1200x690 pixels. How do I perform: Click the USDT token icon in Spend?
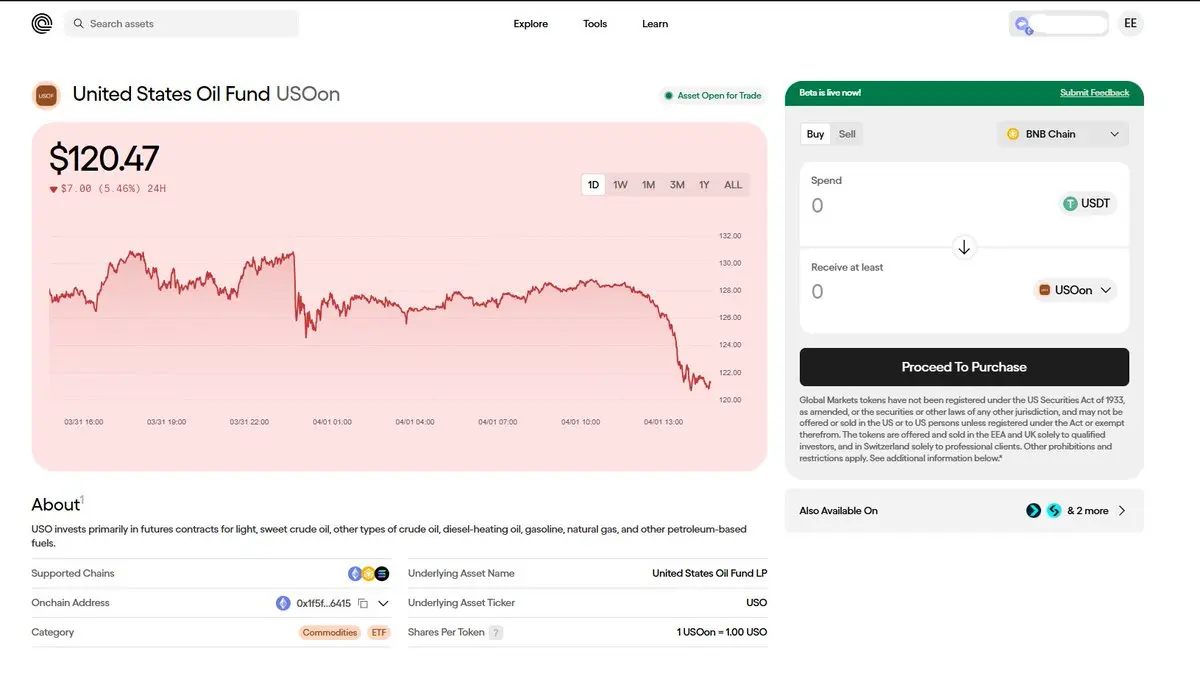[1071, 204]
